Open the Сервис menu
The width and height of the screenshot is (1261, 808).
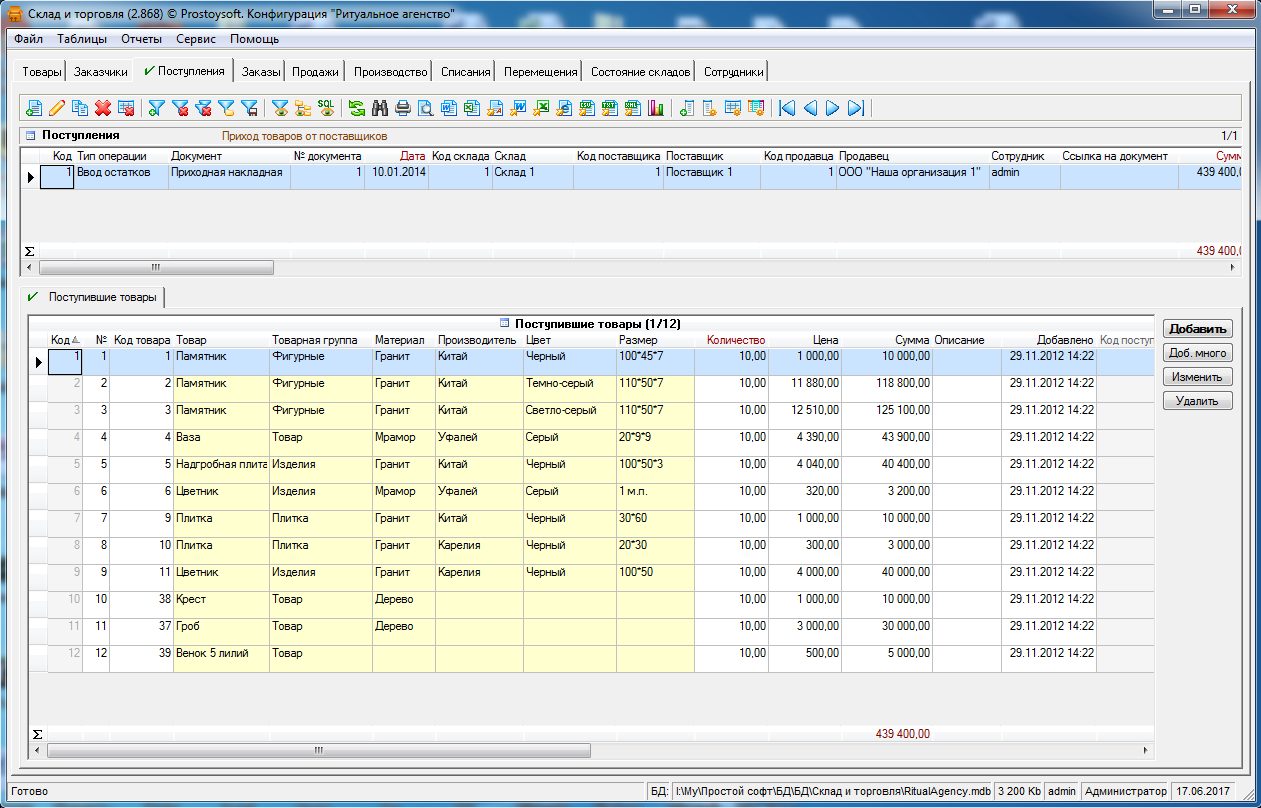click(x=196, y=39)
